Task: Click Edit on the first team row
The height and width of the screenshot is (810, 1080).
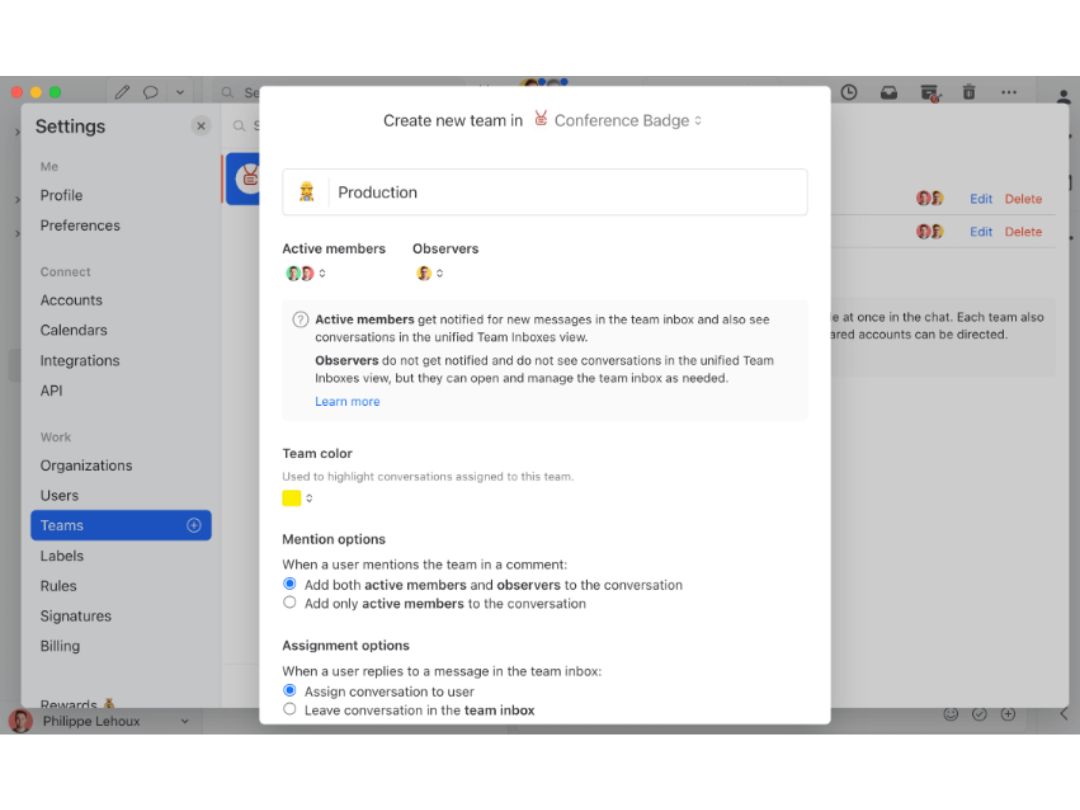Action: (981, 199)
